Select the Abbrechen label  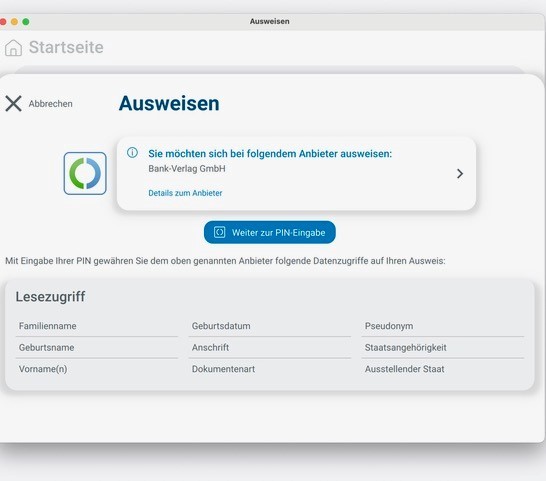click(50, 104)
